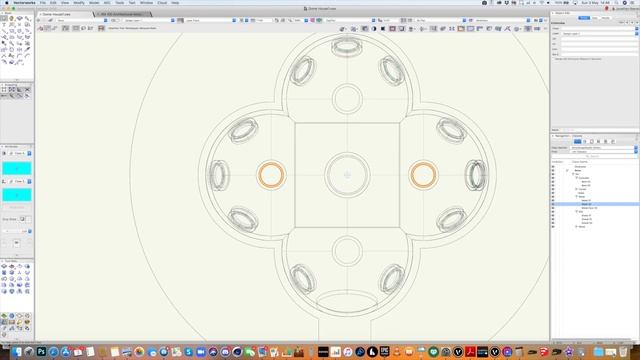
Task: Select the Data tab in Object Info
Action: [x=595, y=18]
